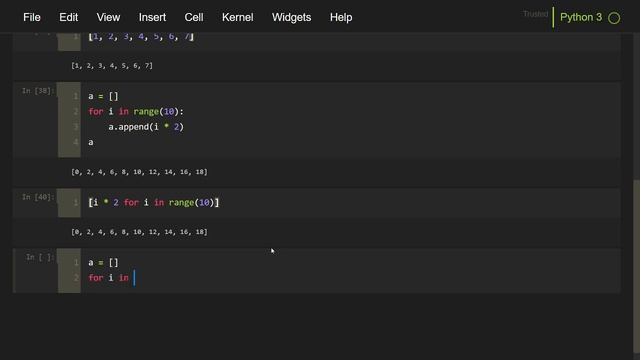Open the Help menu
The height and width of the screenshot is (360, 640).
[x=341, y=17]
